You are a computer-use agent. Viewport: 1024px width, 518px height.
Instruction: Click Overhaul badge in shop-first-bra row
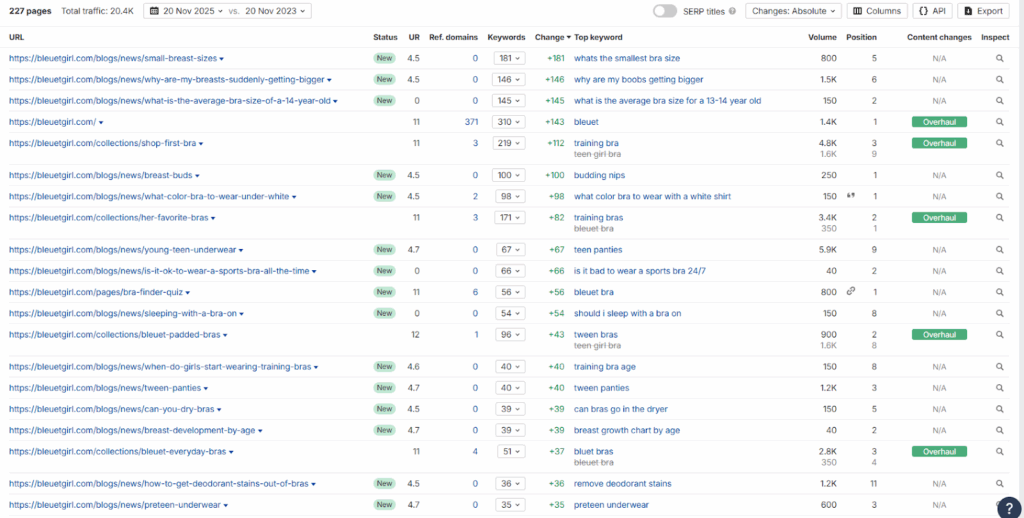pos(939,143)
